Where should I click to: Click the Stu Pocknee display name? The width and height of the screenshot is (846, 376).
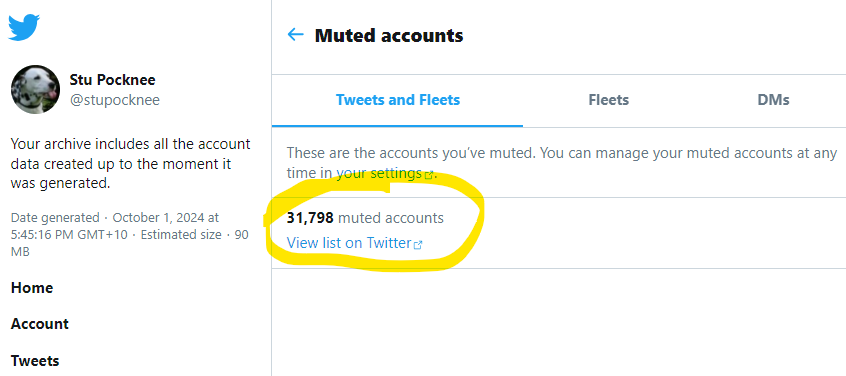112,80
